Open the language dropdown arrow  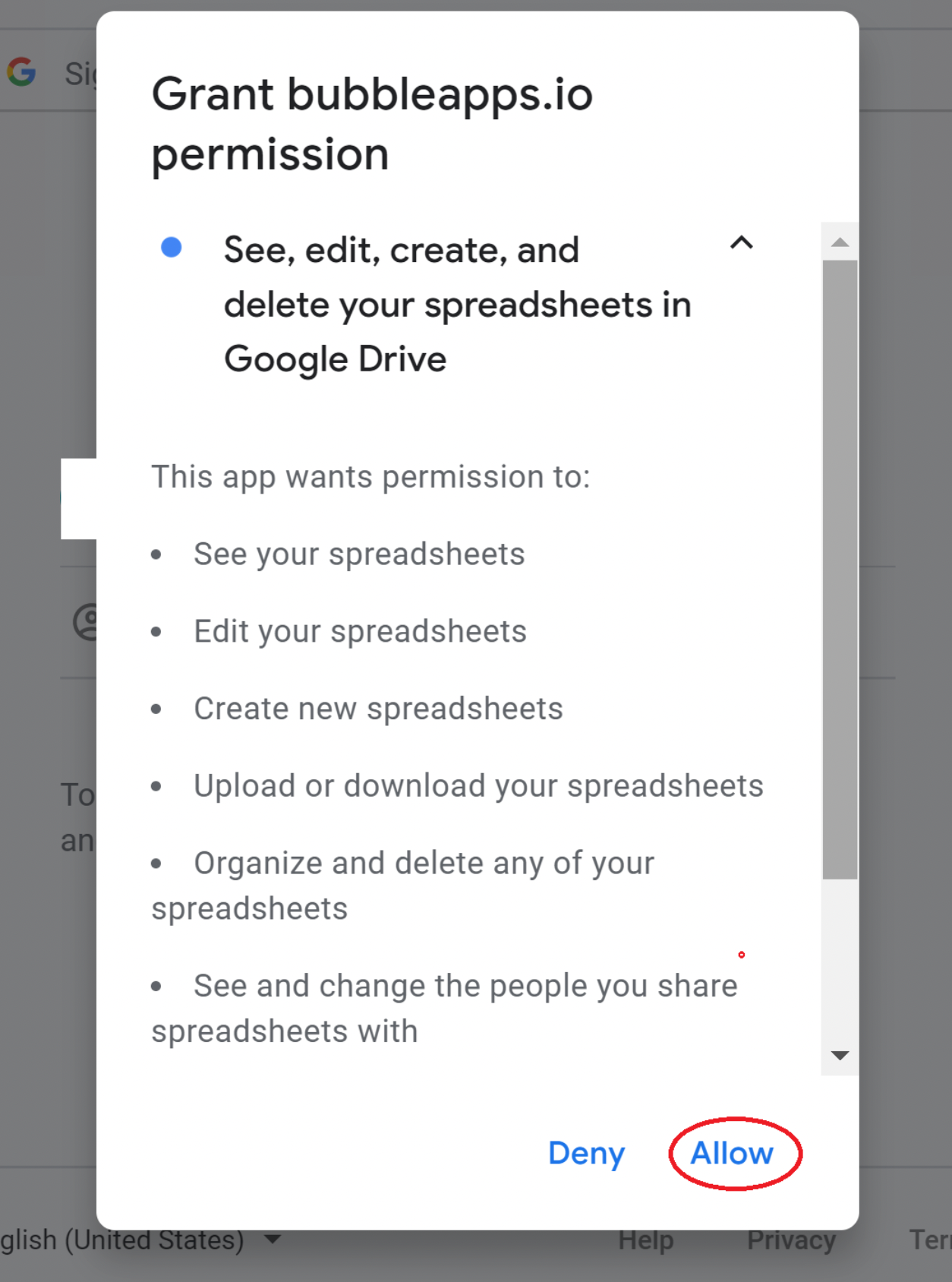click(273, 1239)
